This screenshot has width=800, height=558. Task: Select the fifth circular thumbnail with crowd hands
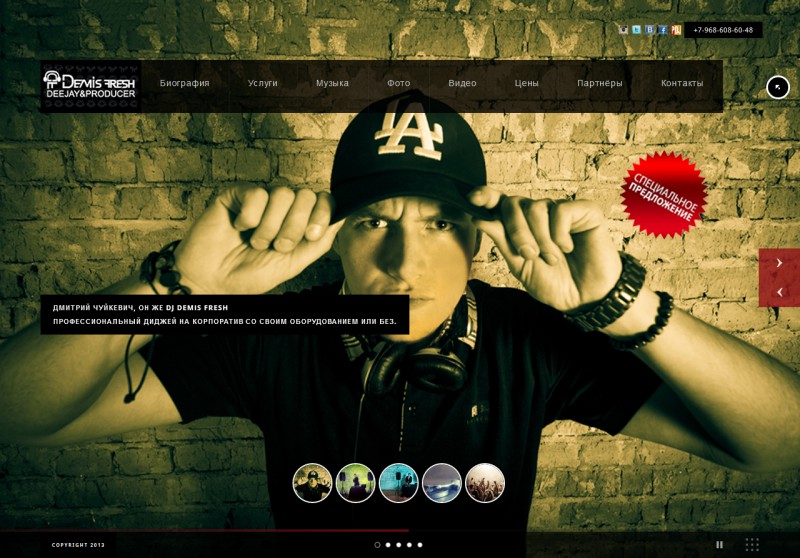point(485,483)
